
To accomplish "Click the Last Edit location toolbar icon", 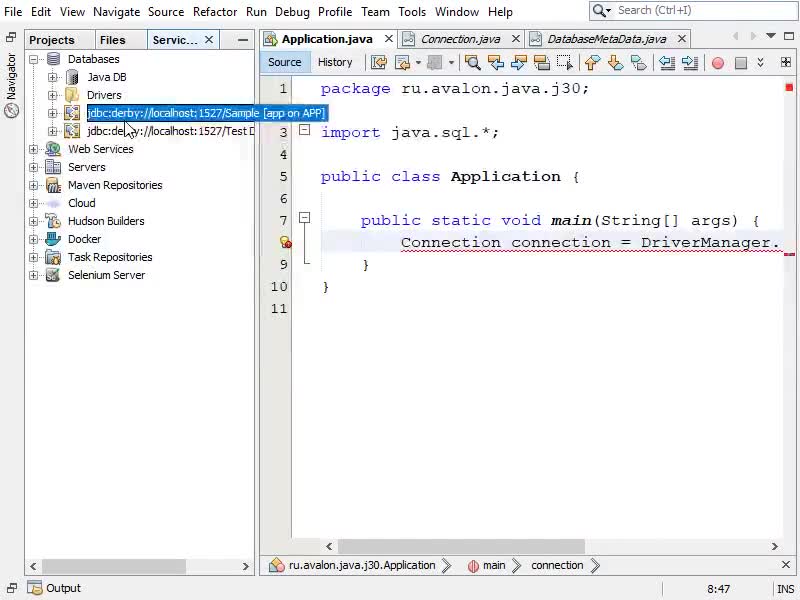I will pyautogui.click(x=379, y=62).
